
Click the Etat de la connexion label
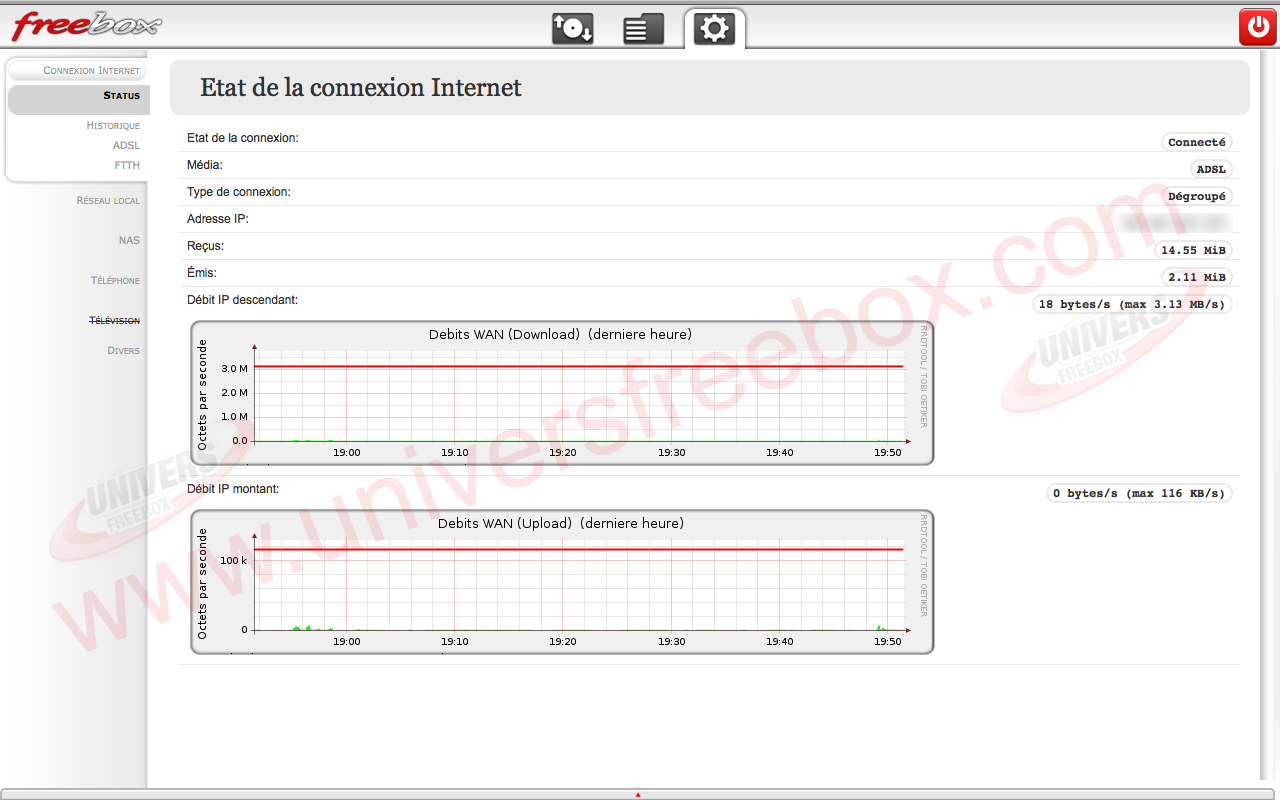(x=243, y=138)
